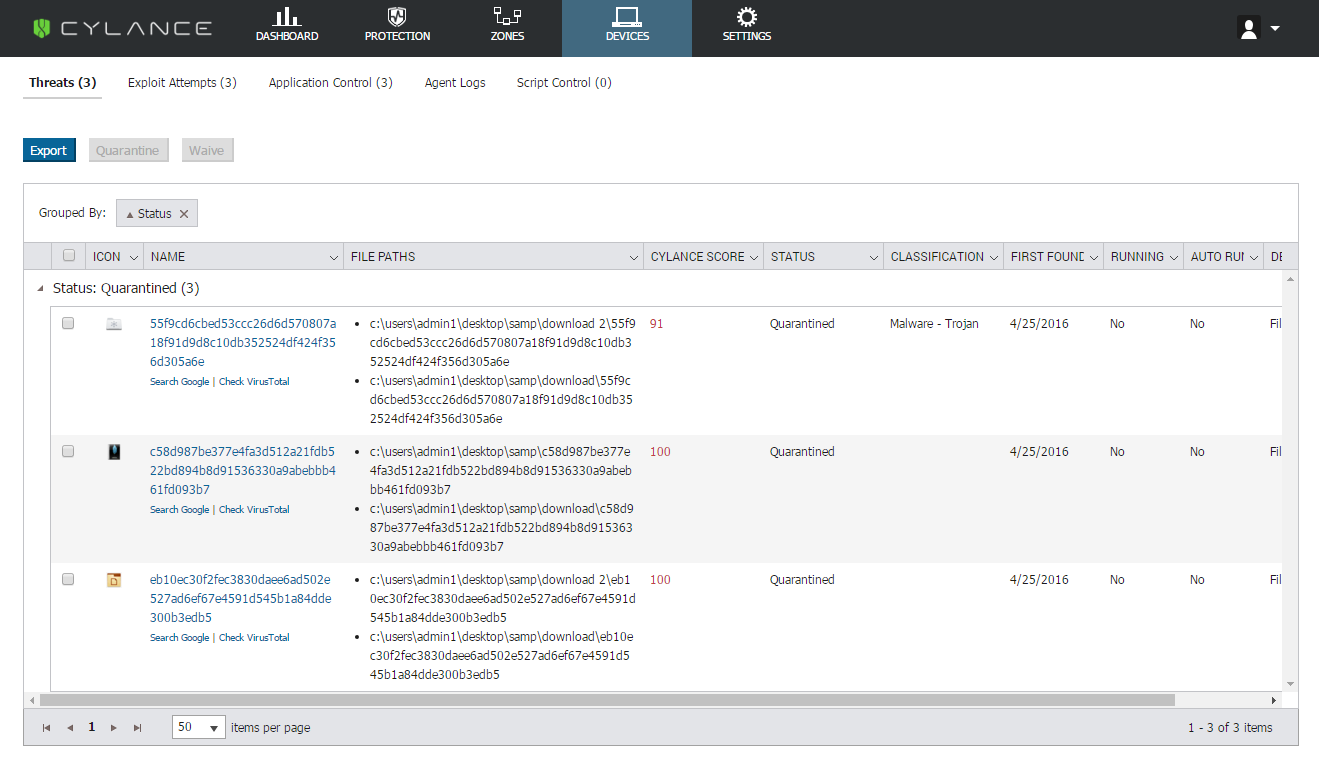This screenshot has width=1319, height=776.
Task: Click the Cylance score 91 cell
Action: [657, 324]
